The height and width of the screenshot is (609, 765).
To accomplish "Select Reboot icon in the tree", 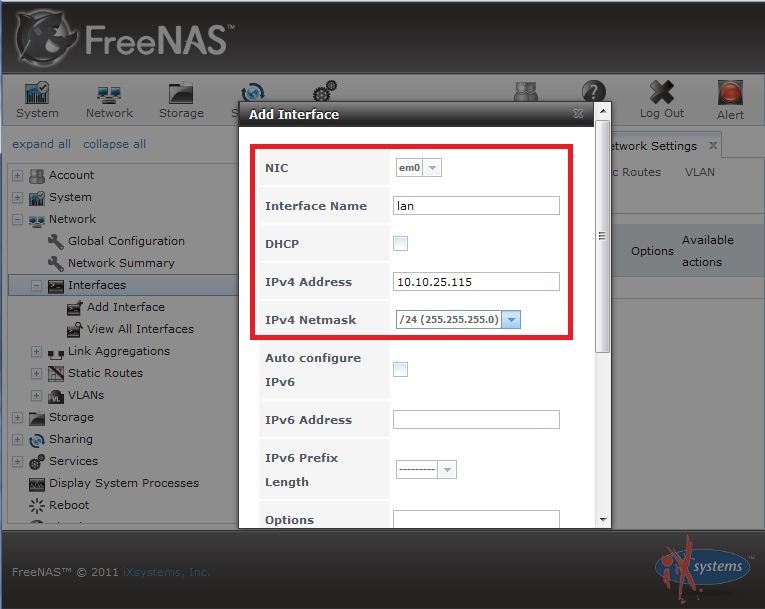I will [37, 505].
